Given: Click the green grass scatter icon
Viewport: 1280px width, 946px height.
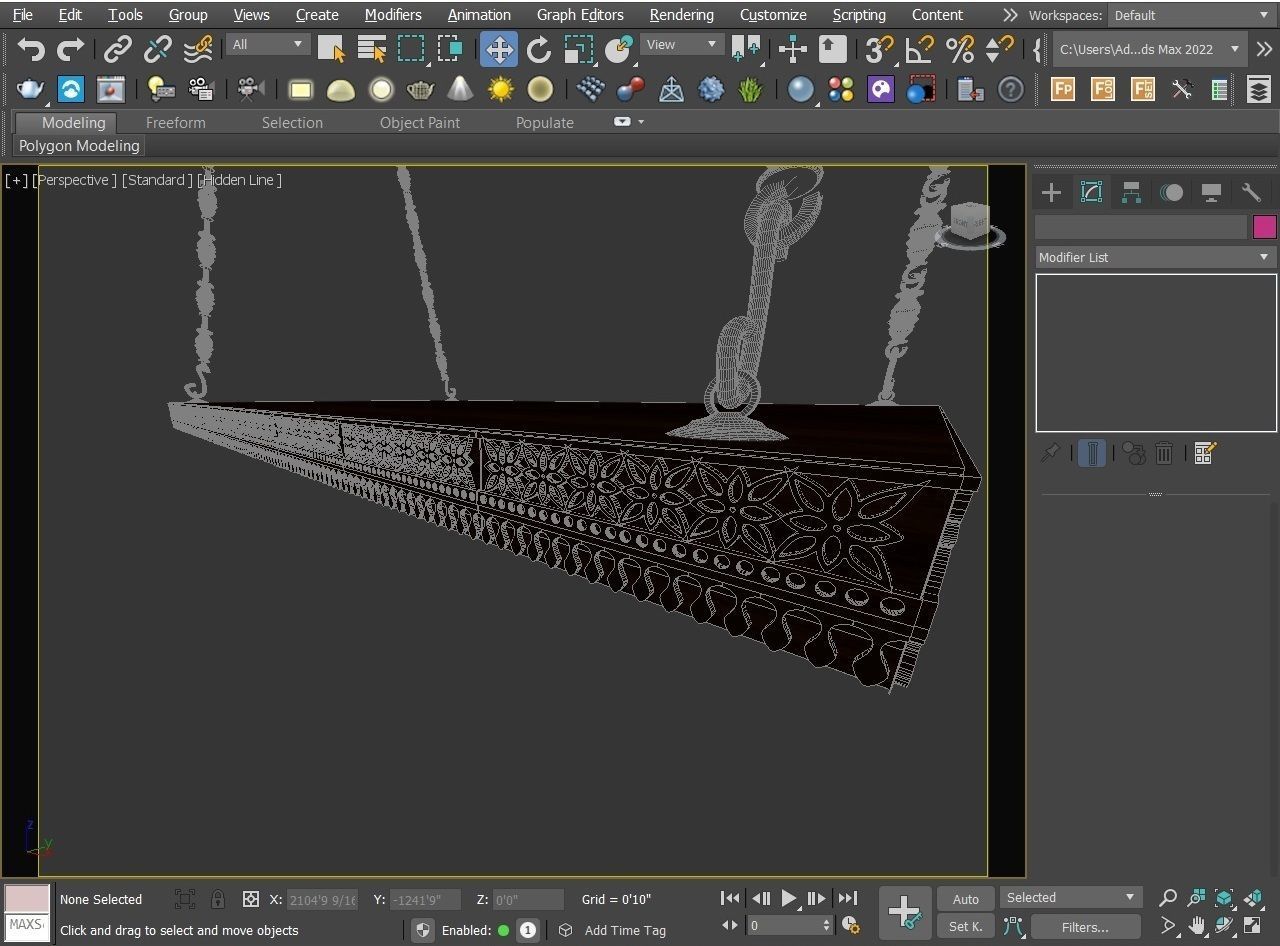Looking at the screenshot, I should (750, 90).
